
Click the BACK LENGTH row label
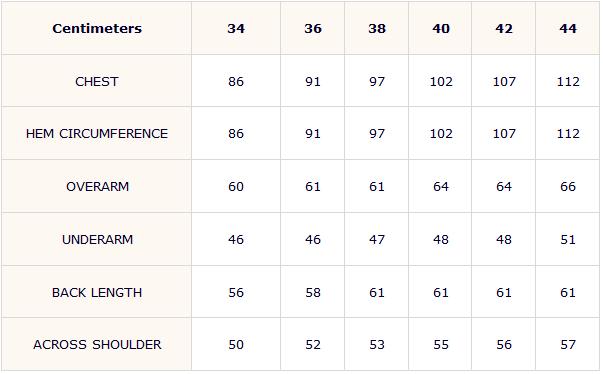pos(97,293)
